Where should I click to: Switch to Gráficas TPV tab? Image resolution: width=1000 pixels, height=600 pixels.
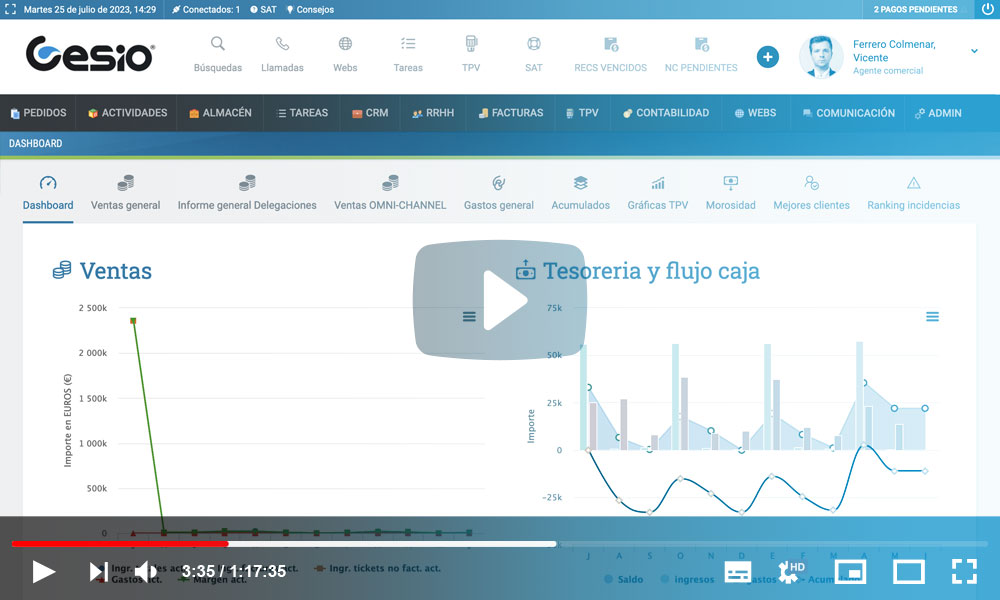(x=658, y=193)
